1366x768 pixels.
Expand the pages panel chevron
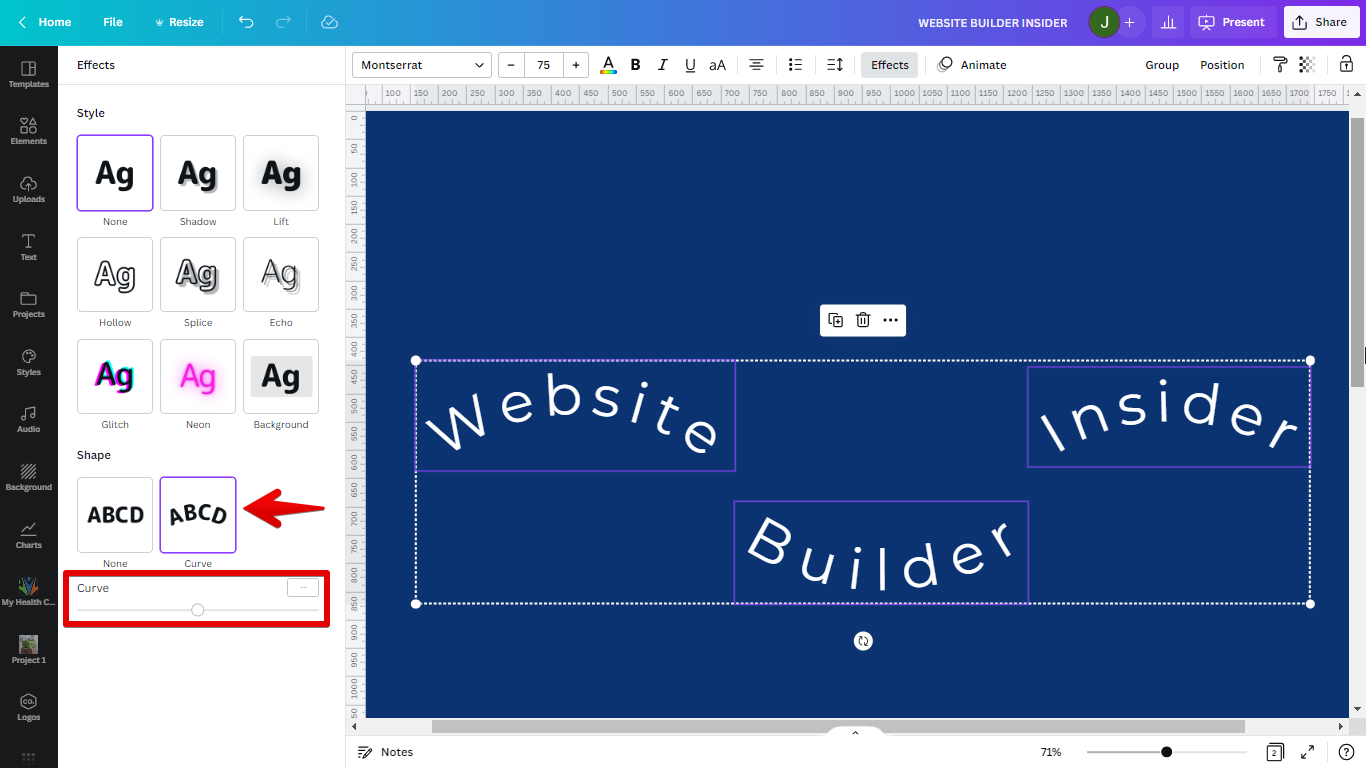pyautogui.click(x=855, y=733)
